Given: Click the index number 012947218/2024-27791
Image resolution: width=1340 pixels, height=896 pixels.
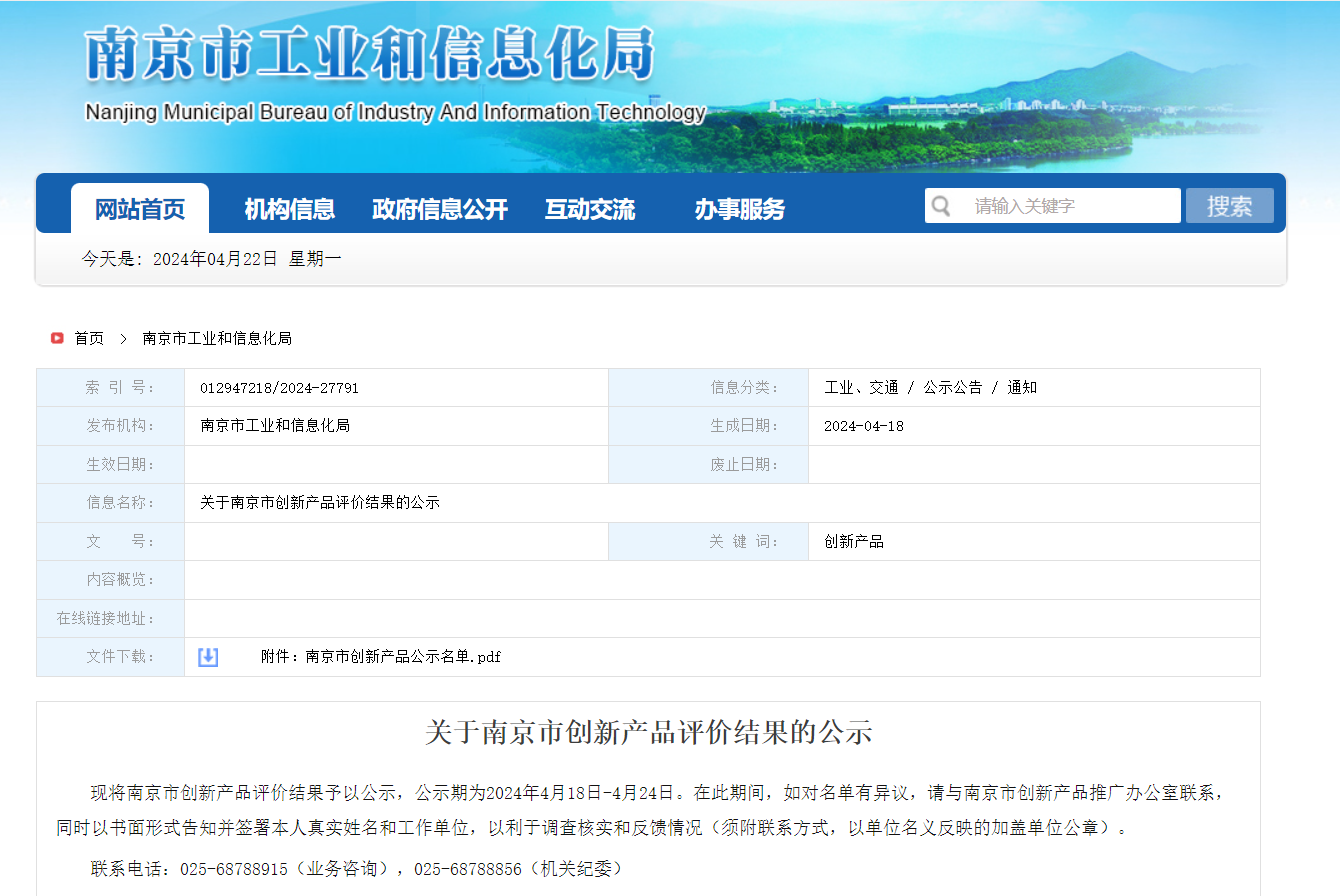Looking at the screenshot, I should [279, 388].
